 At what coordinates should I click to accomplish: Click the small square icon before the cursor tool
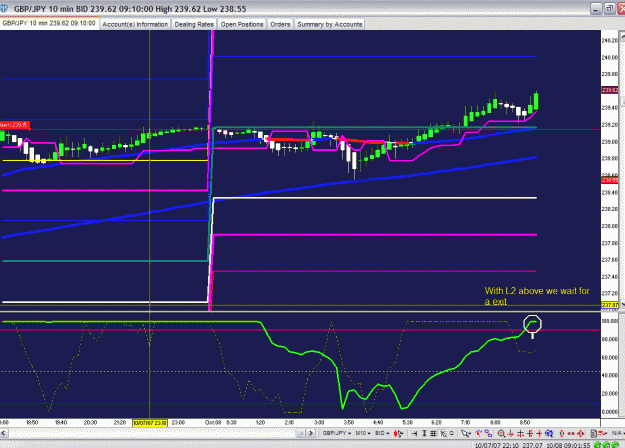[452, 433]
